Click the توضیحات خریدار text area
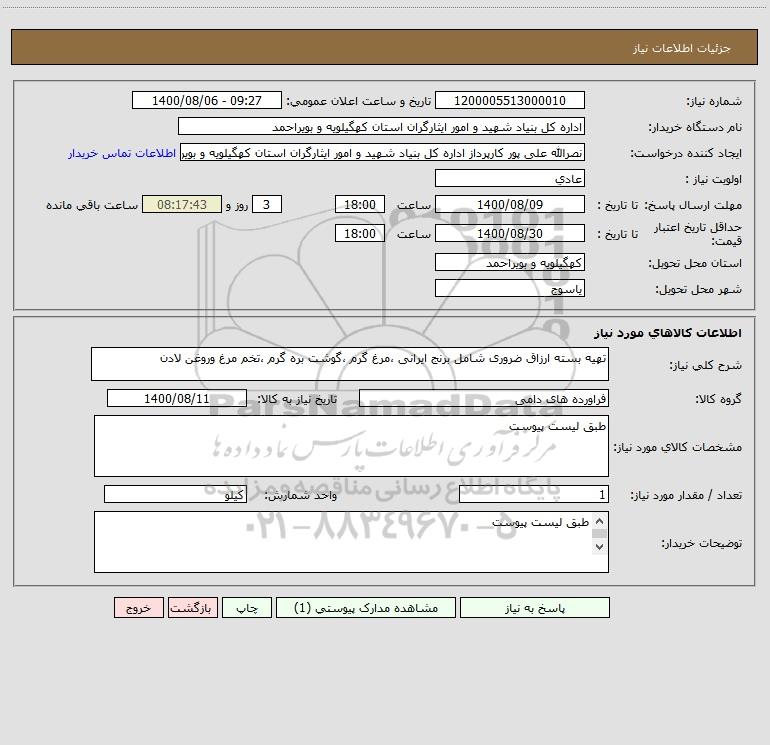770x745 pixels. pyautogui.click(x=351, y=542)
